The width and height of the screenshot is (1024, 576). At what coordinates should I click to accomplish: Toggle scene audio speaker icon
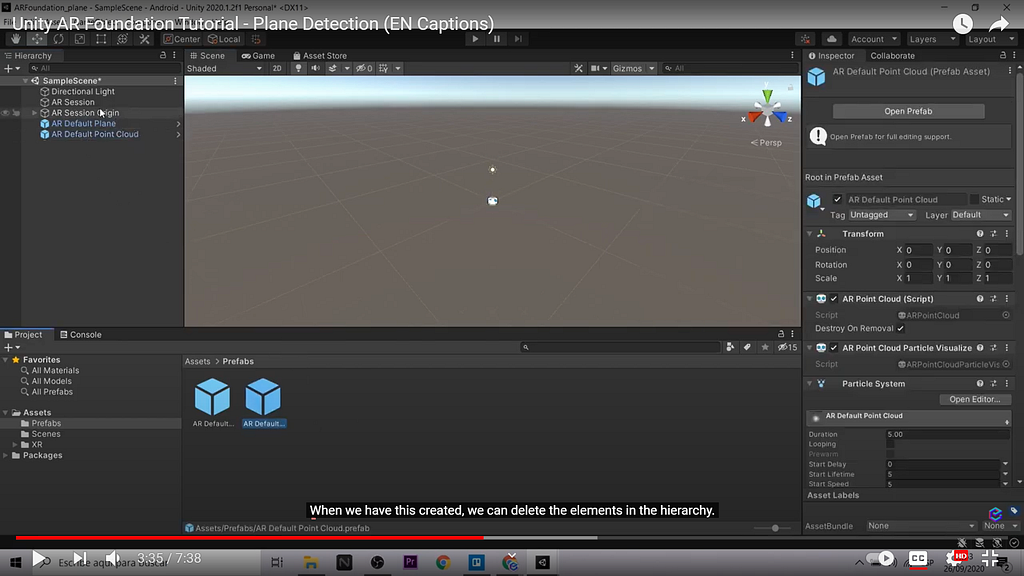pos(315,68)
